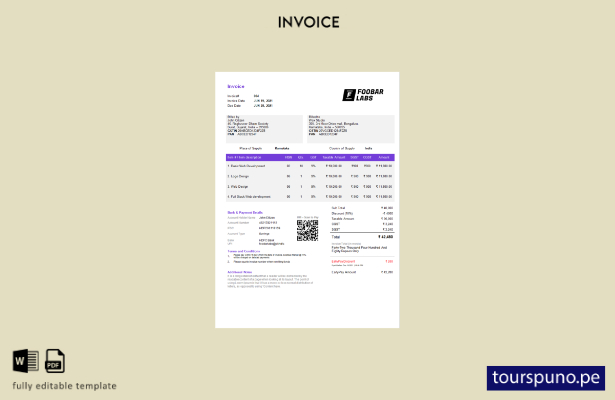This screenshot has height=400, width=615.
Task: Click the purple table header bar
Action: point(310,157)
